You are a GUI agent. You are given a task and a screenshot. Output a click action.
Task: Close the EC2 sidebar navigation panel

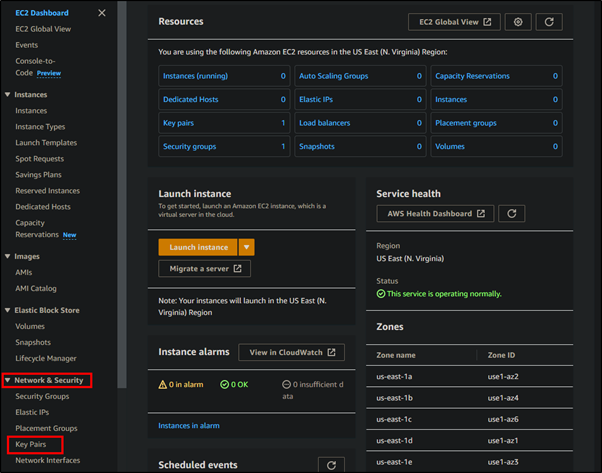coord(102,13)
